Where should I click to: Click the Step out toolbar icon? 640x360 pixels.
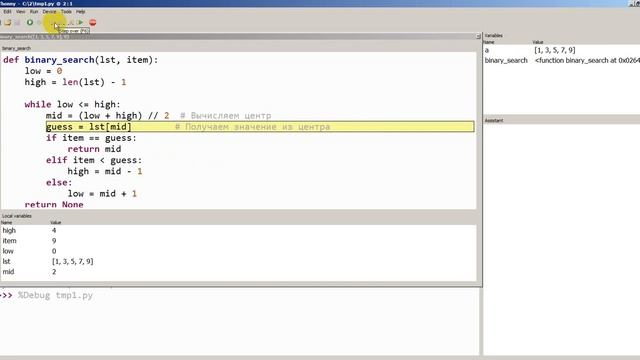[71, 22]
